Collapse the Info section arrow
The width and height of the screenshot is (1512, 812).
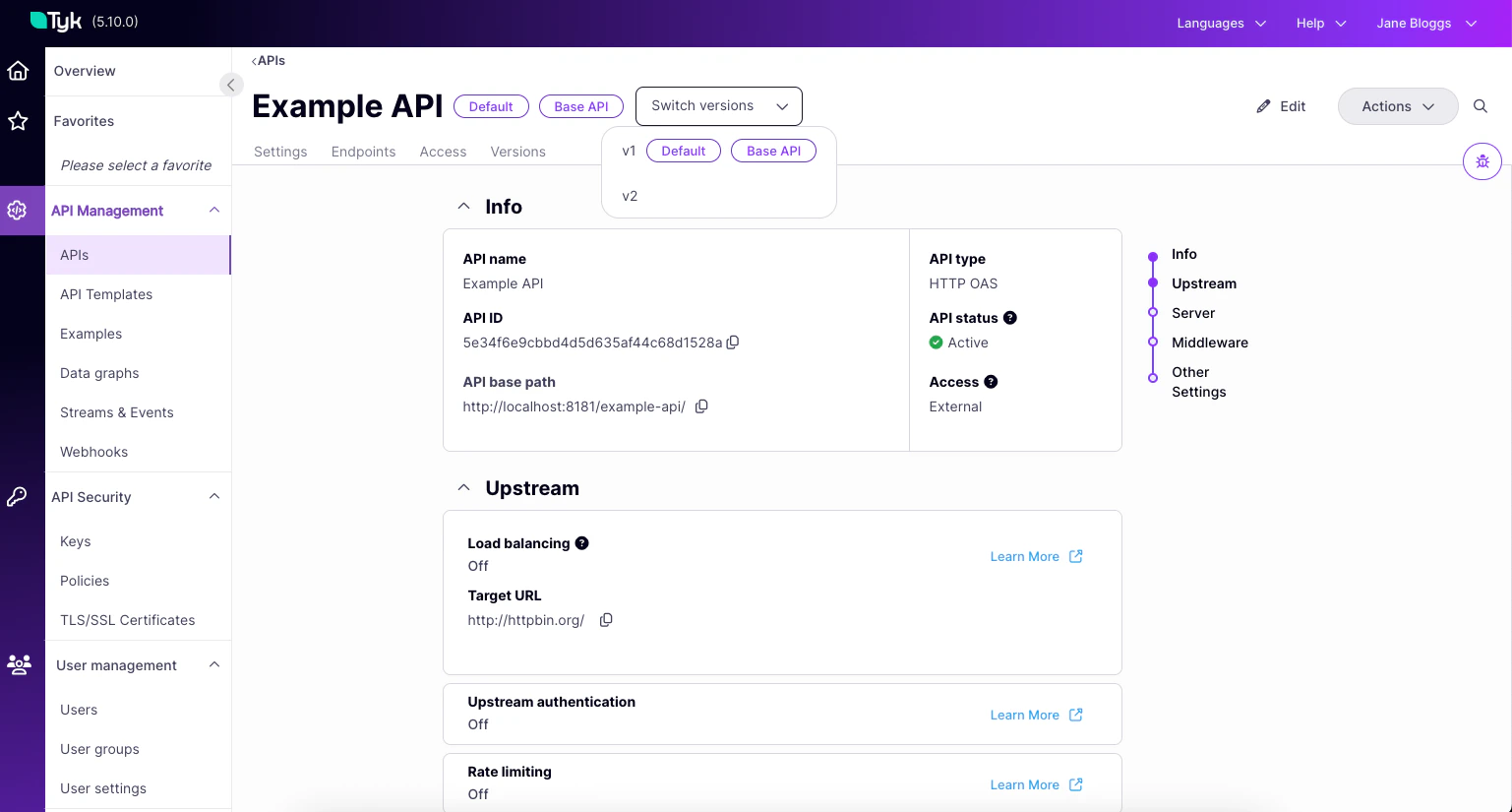pos(463,205)
